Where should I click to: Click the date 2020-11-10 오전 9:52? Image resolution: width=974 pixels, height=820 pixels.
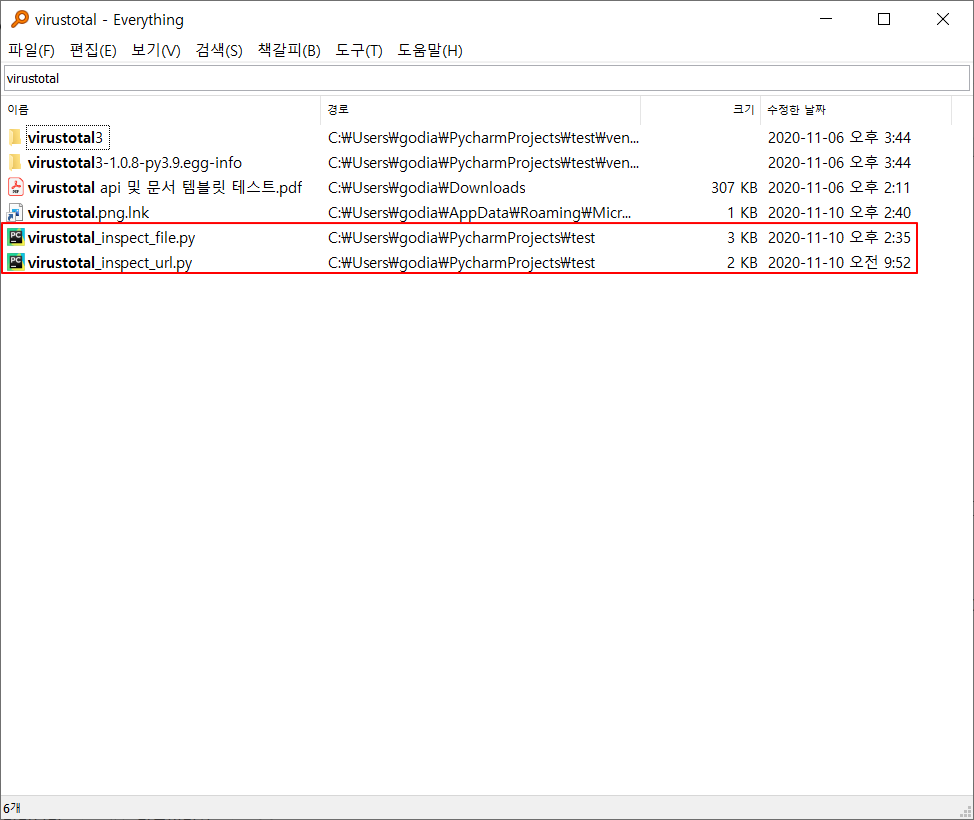[x=839, y=263]
